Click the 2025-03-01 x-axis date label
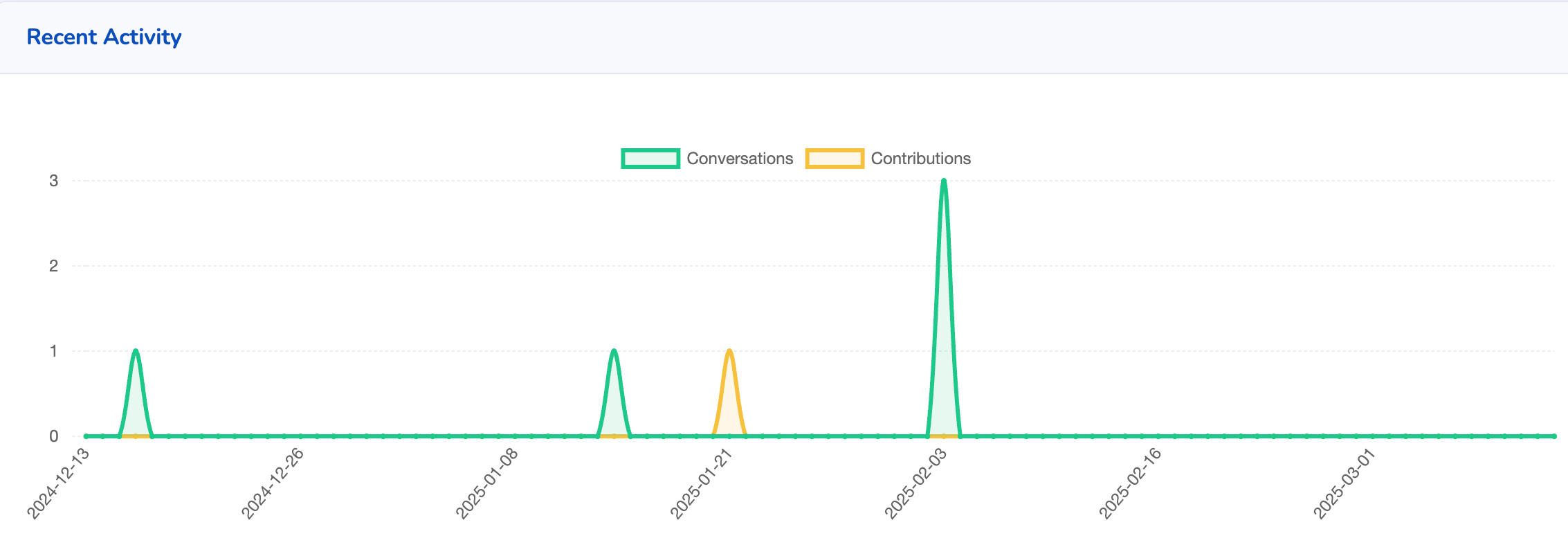Screen dimensions: 1568x536 1344,482
